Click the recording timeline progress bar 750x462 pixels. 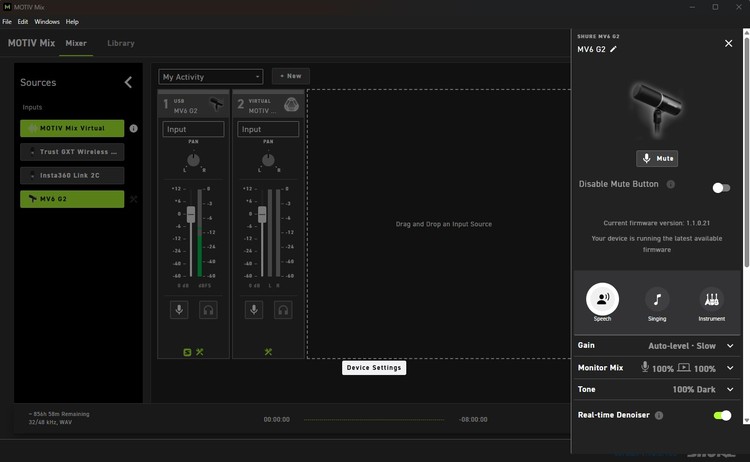pyautogui.click(x=374, y=420)
